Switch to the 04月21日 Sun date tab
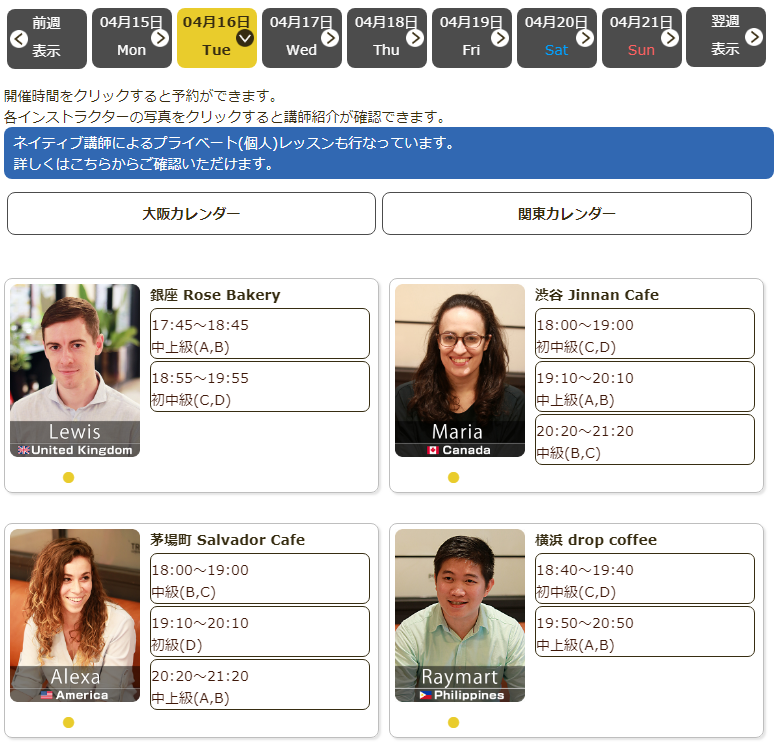The height and width of the screenshot is (755, 783). (x=641, y=38)
